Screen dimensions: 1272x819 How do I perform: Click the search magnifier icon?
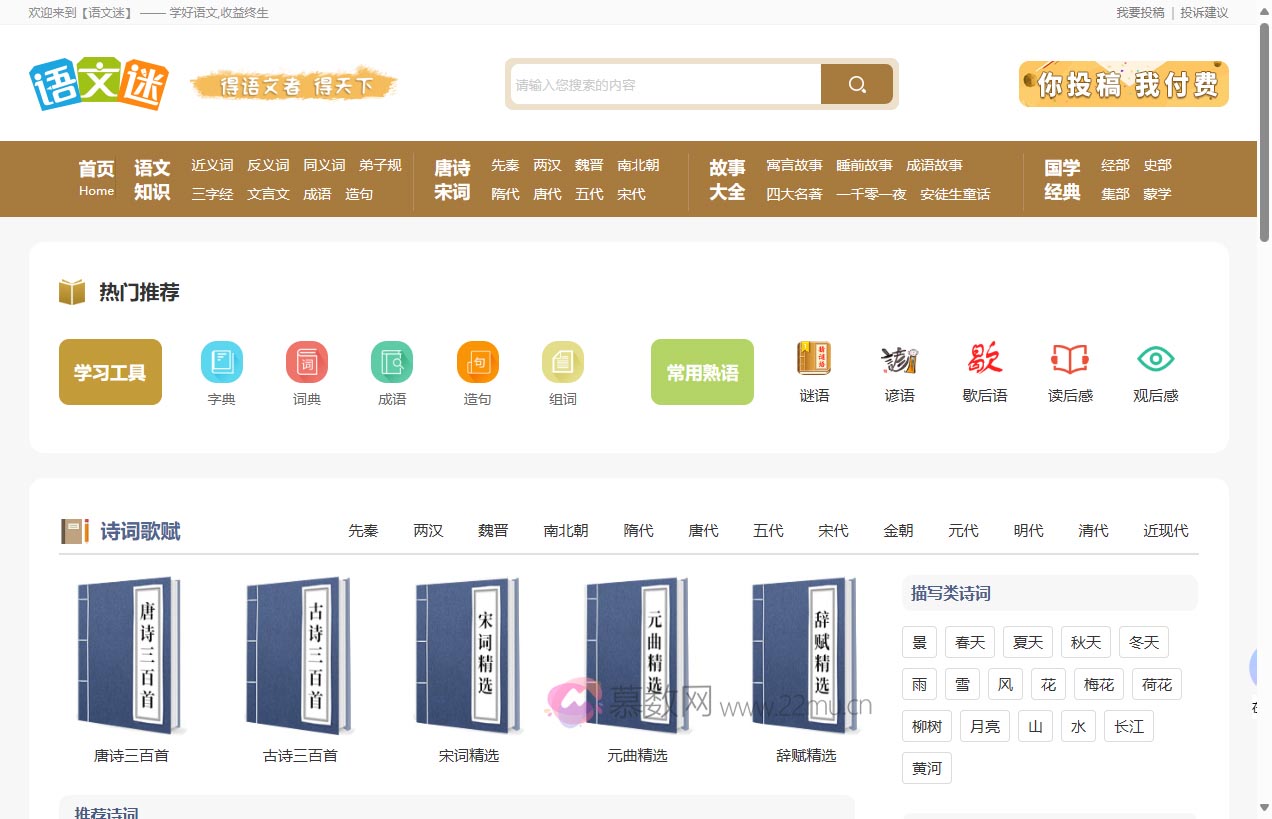[x=856, y=84]
